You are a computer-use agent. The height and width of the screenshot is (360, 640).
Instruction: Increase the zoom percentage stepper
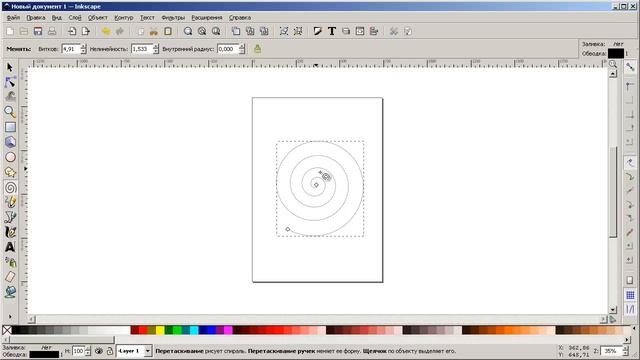[625, 349]
